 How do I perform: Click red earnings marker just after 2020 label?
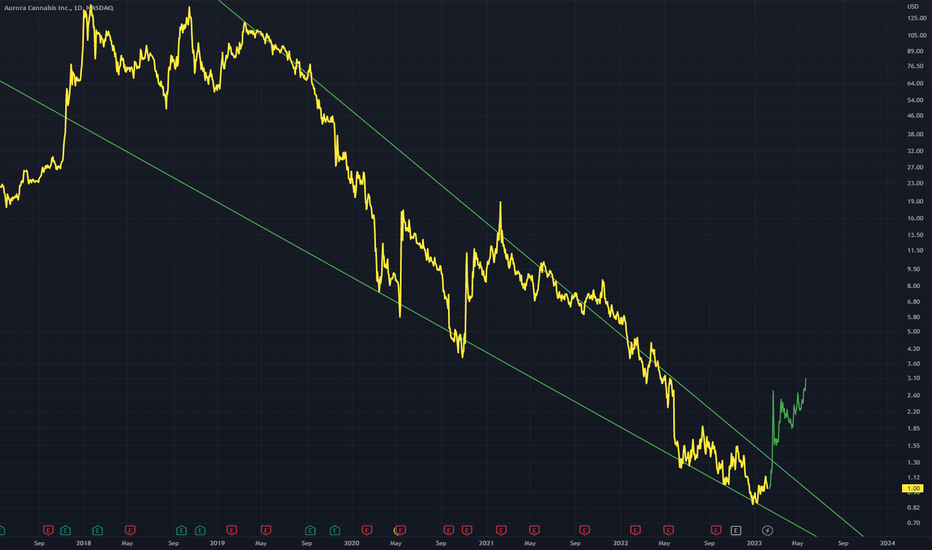367,530
